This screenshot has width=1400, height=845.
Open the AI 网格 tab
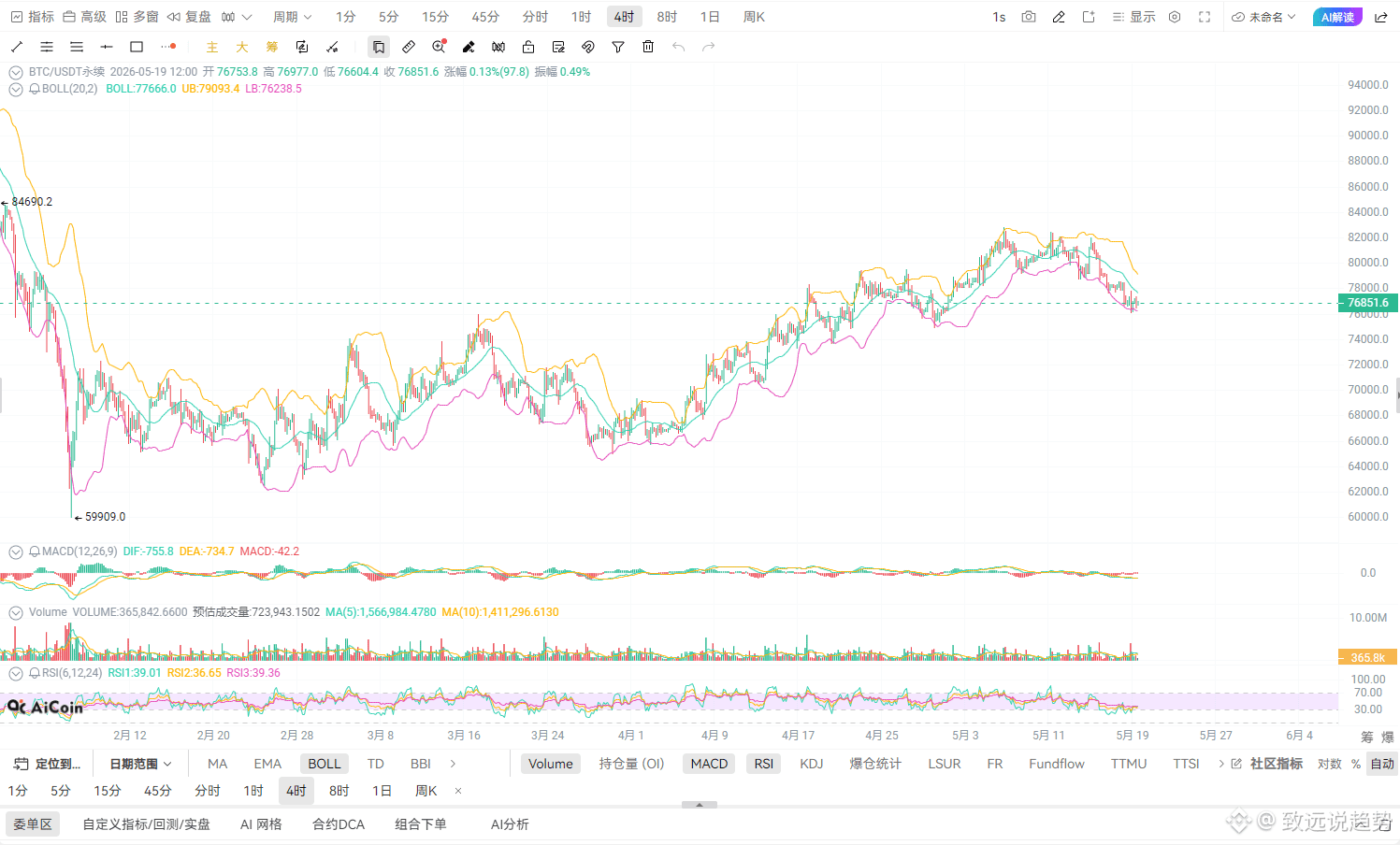(261, 824)
